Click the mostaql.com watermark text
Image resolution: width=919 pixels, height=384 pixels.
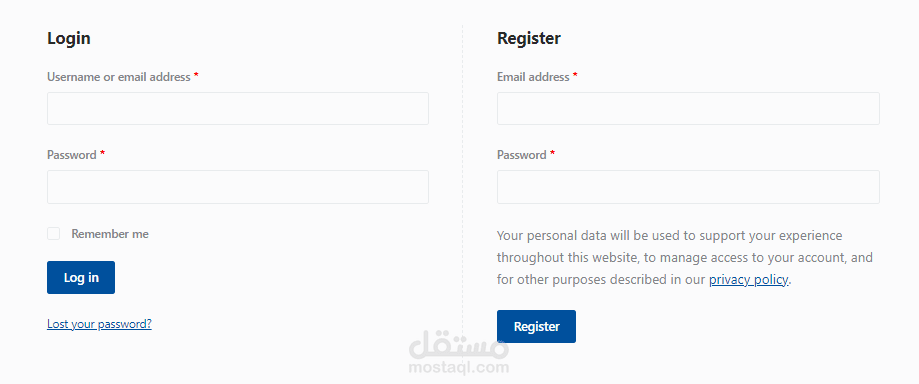point(459,368)
